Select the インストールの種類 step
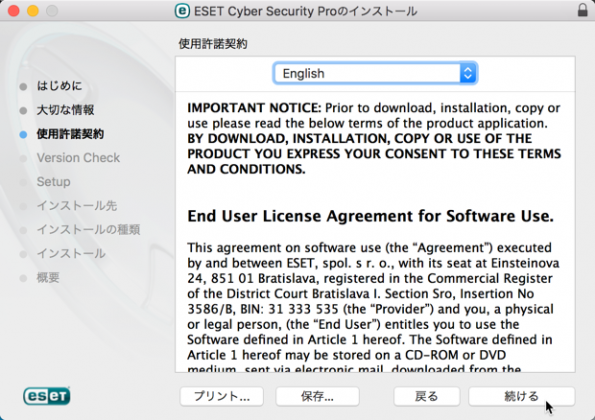The height and width of the screenshot is (420, 595). (x=88, y=230)
